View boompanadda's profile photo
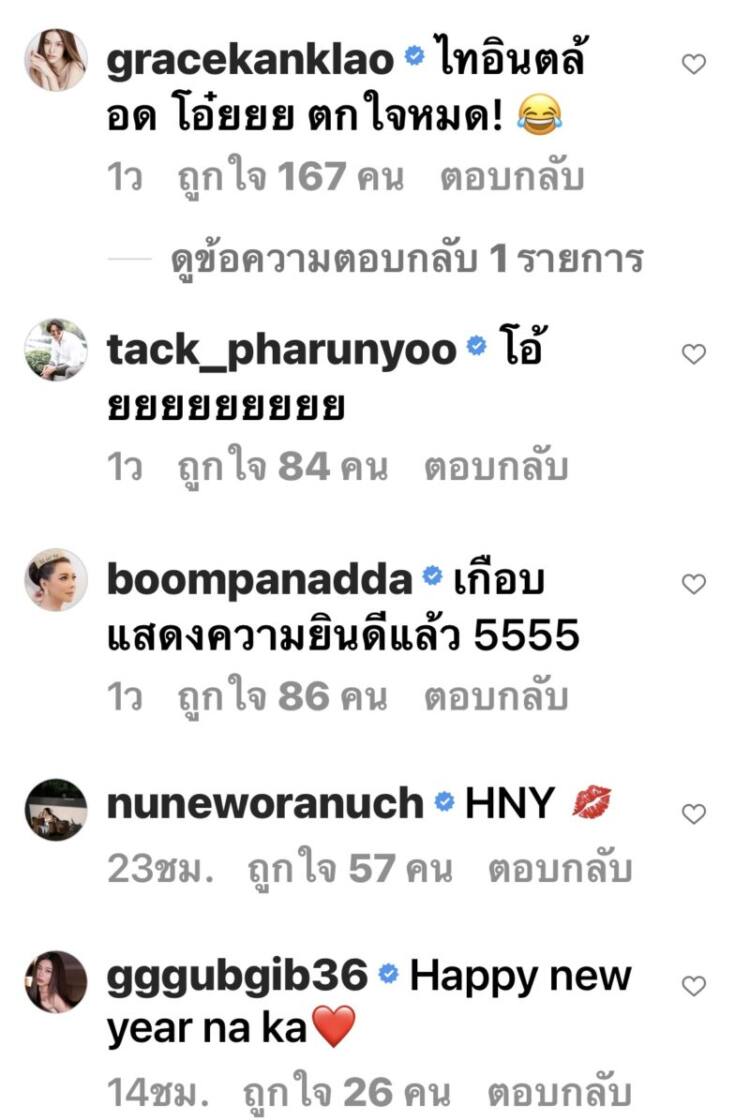This screenshot has width=750, height=1120. [56, 579]
